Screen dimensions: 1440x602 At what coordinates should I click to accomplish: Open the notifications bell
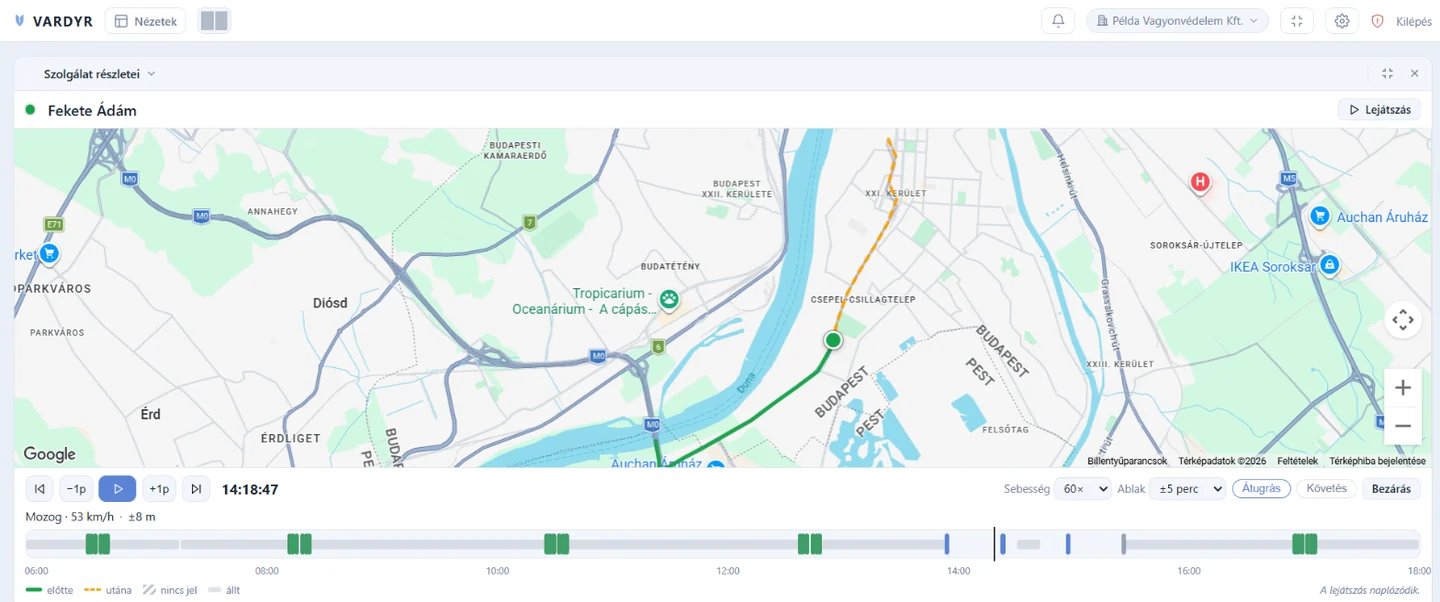pos(1058,21)
